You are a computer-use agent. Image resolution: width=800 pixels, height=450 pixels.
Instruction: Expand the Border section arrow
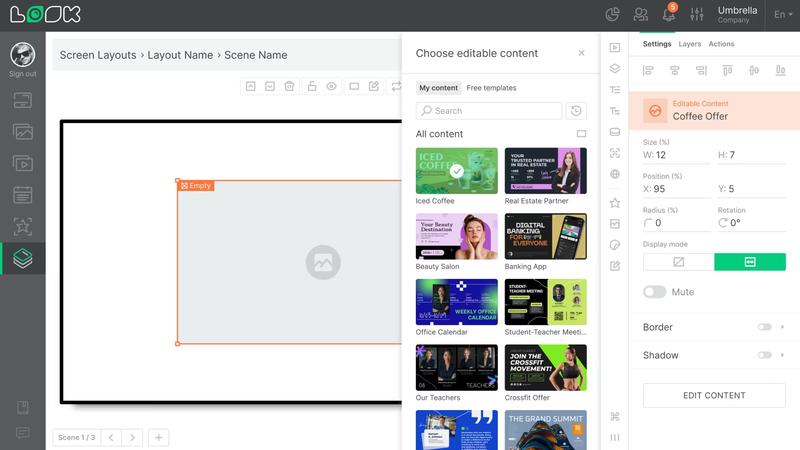pos(782,327)
